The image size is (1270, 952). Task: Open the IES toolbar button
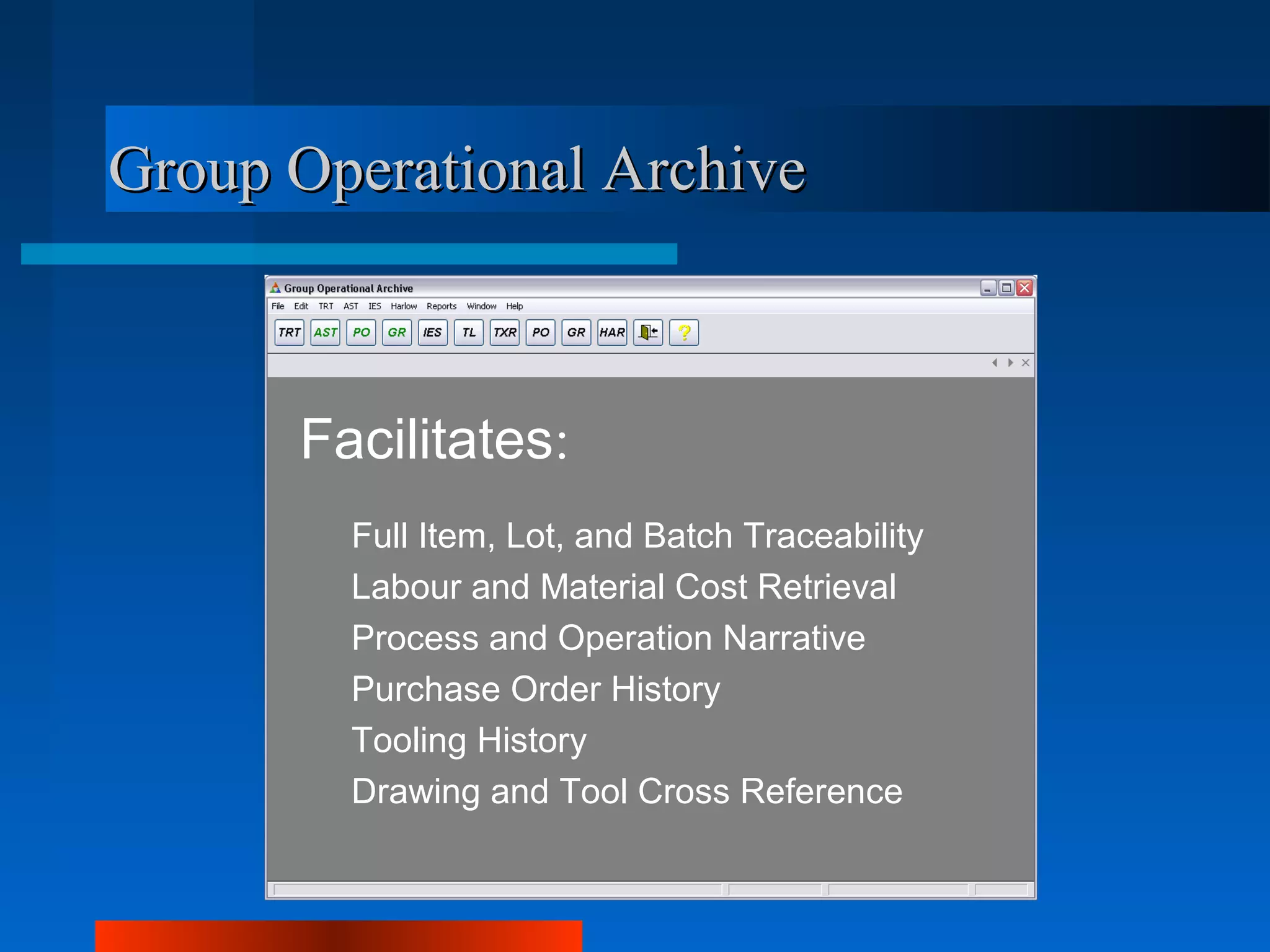tap(433, 332)
